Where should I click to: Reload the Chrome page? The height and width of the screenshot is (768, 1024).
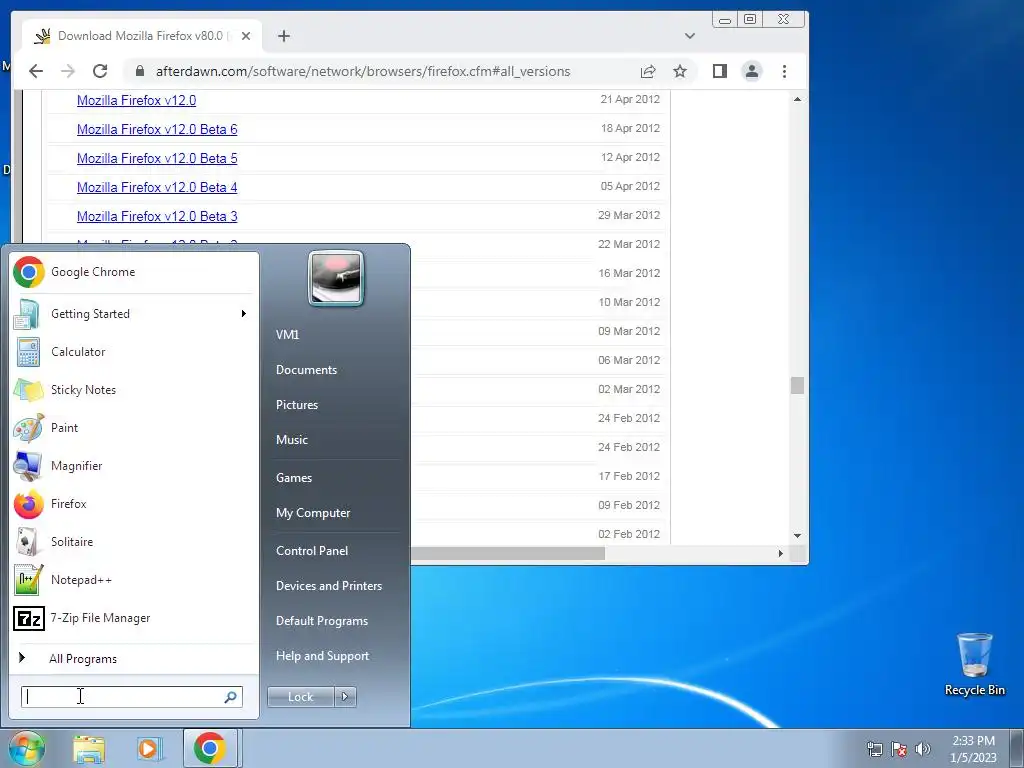point(100,71)
